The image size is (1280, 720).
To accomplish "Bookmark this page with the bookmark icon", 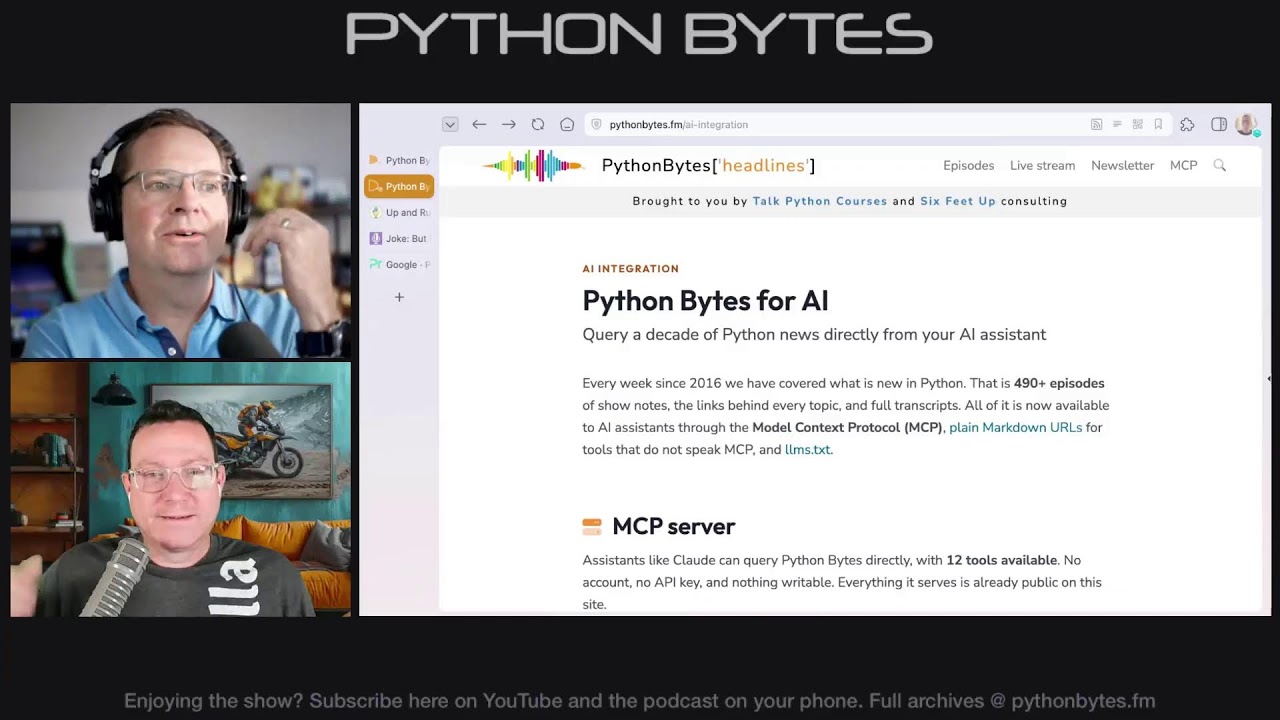I will (x=1158, y=124).
